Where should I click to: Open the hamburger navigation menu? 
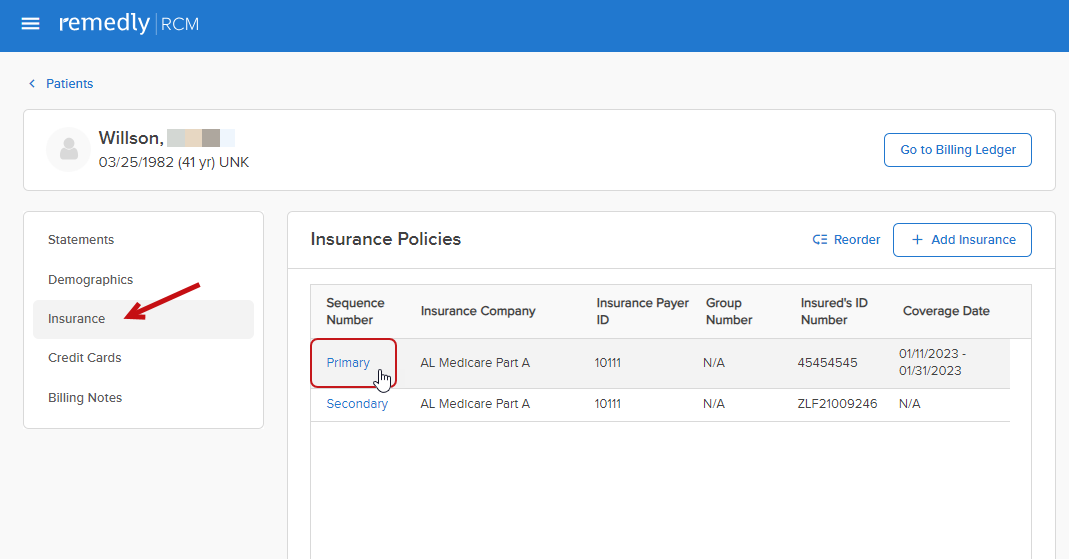point(30,24)
